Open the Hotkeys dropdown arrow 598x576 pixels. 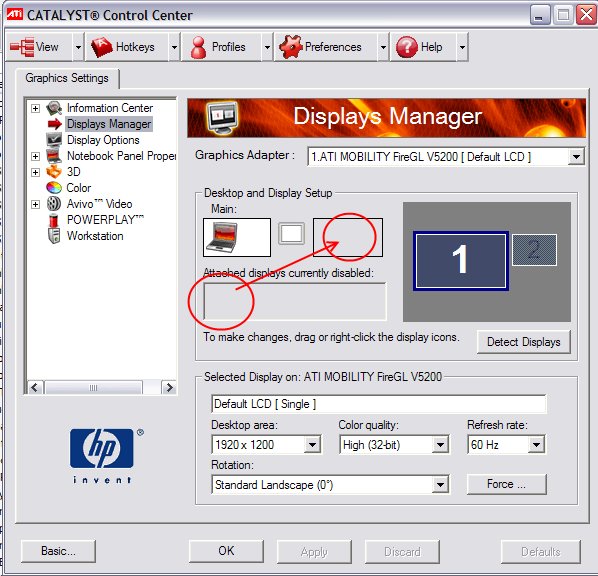pyautogui.click(x=174, y=47)
